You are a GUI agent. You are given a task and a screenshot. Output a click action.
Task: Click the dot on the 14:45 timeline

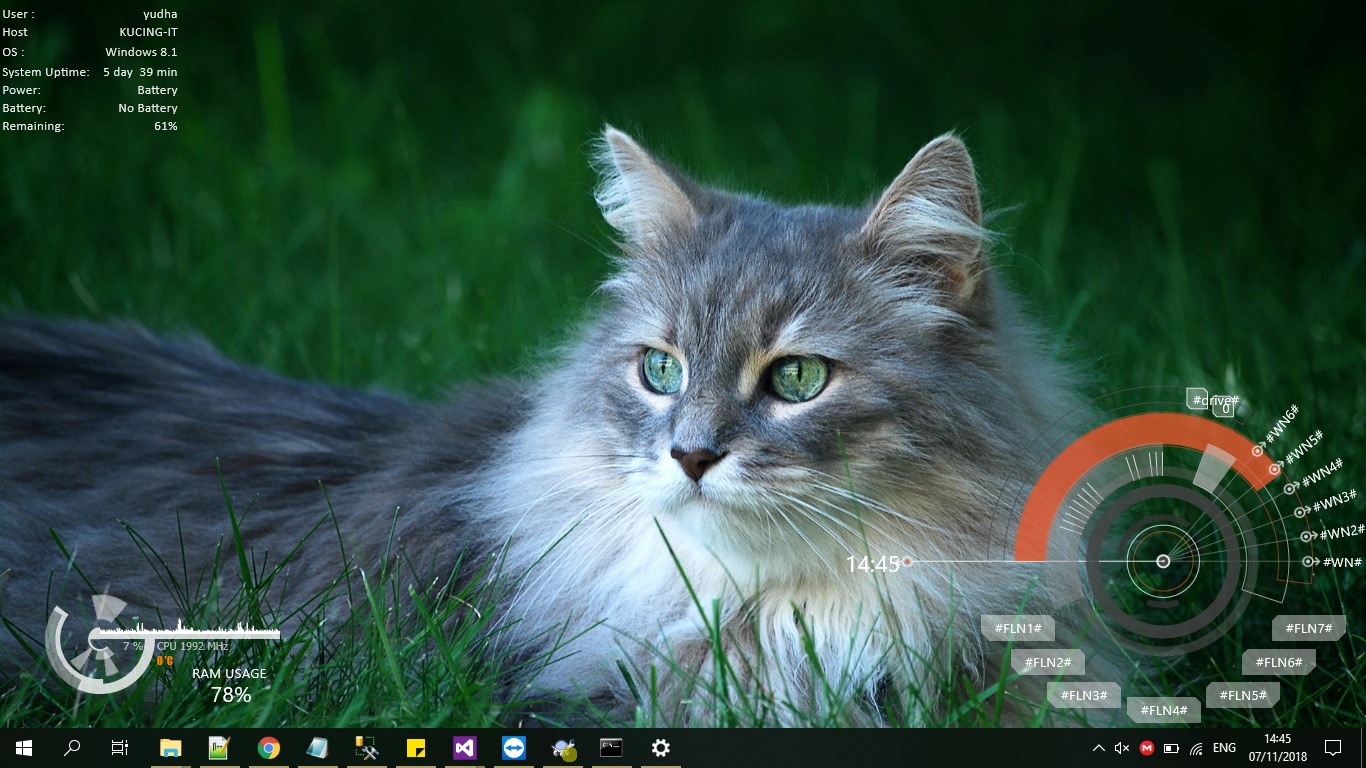[907, 563]
